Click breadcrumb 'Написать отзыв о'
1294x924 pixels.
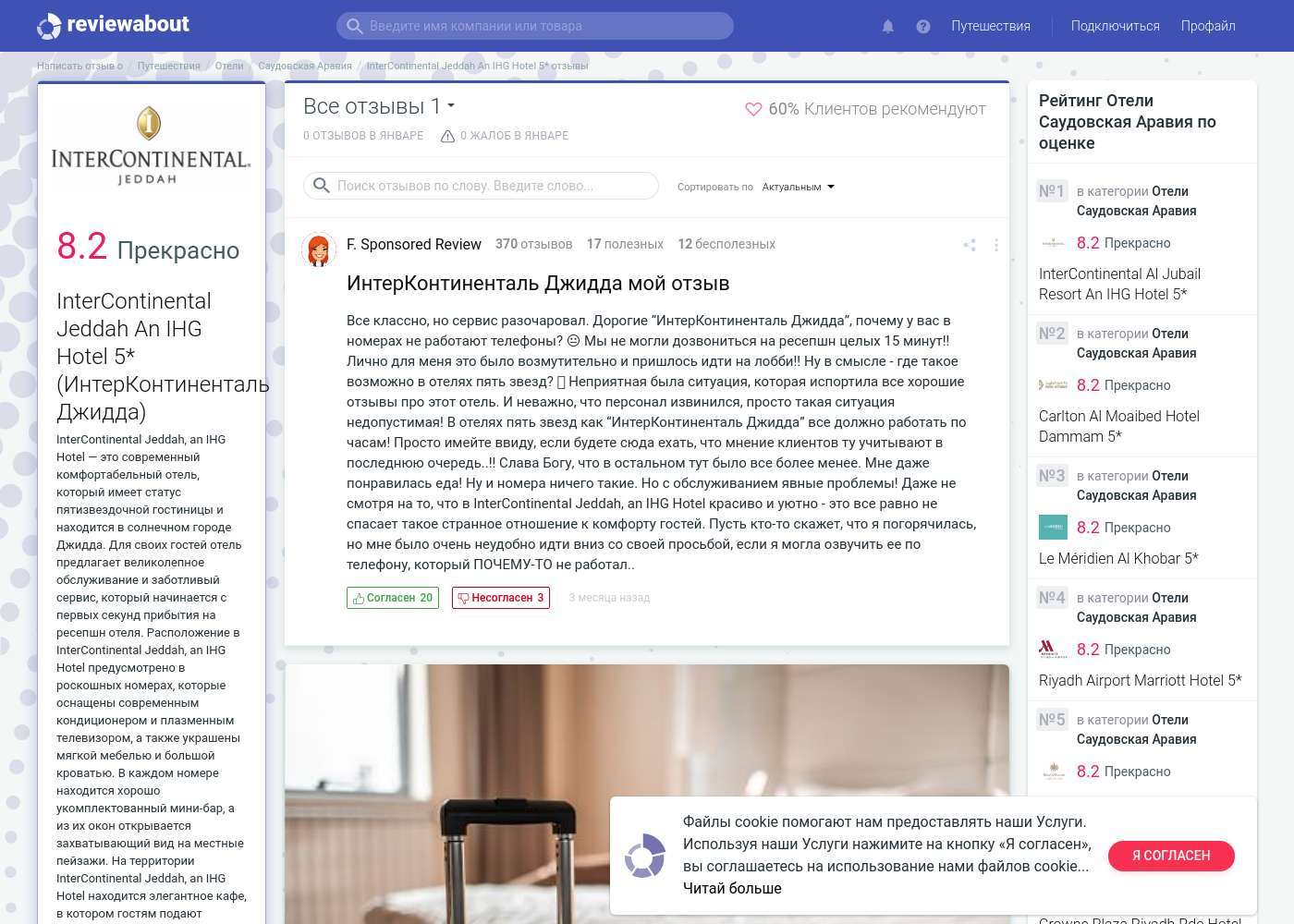(x=79, y=66)
